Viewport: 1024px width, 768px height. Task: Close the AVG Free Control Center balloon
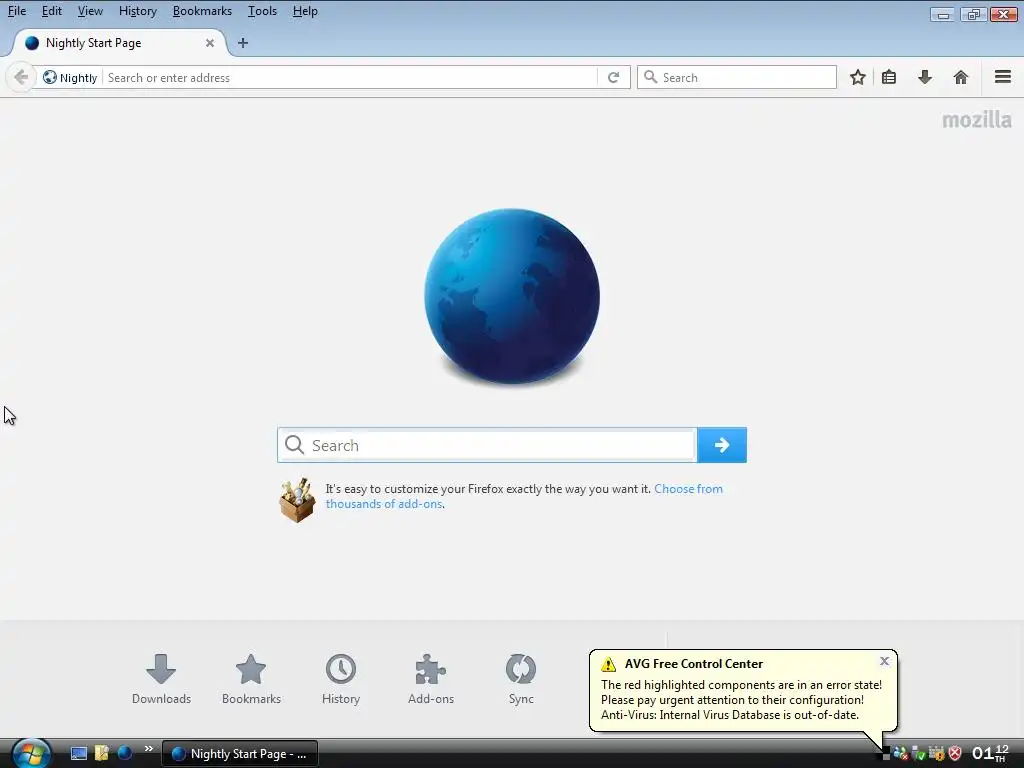[x=884, y=661]
